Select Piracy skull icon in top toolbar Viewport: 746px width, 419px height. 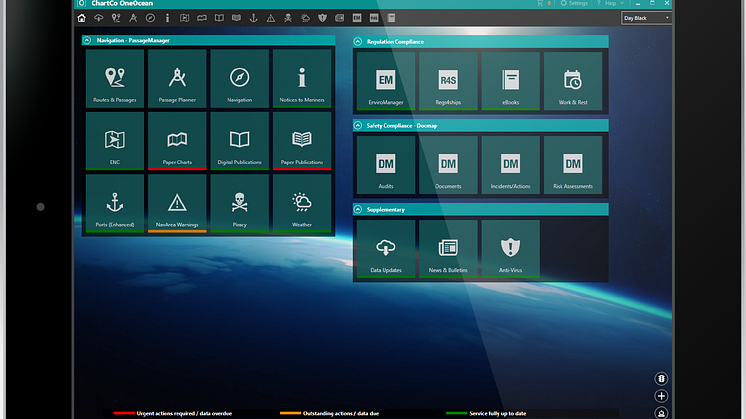tap(288, 18)
